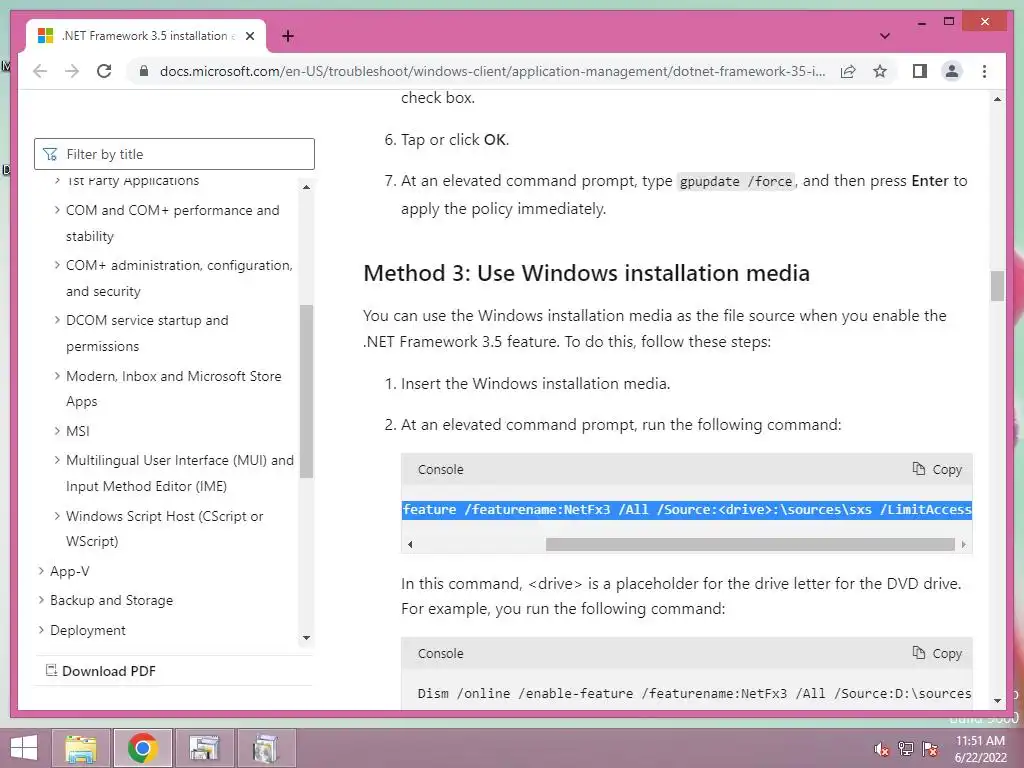Reload the docs.microsoft.com page

click(x=104, y=71)
